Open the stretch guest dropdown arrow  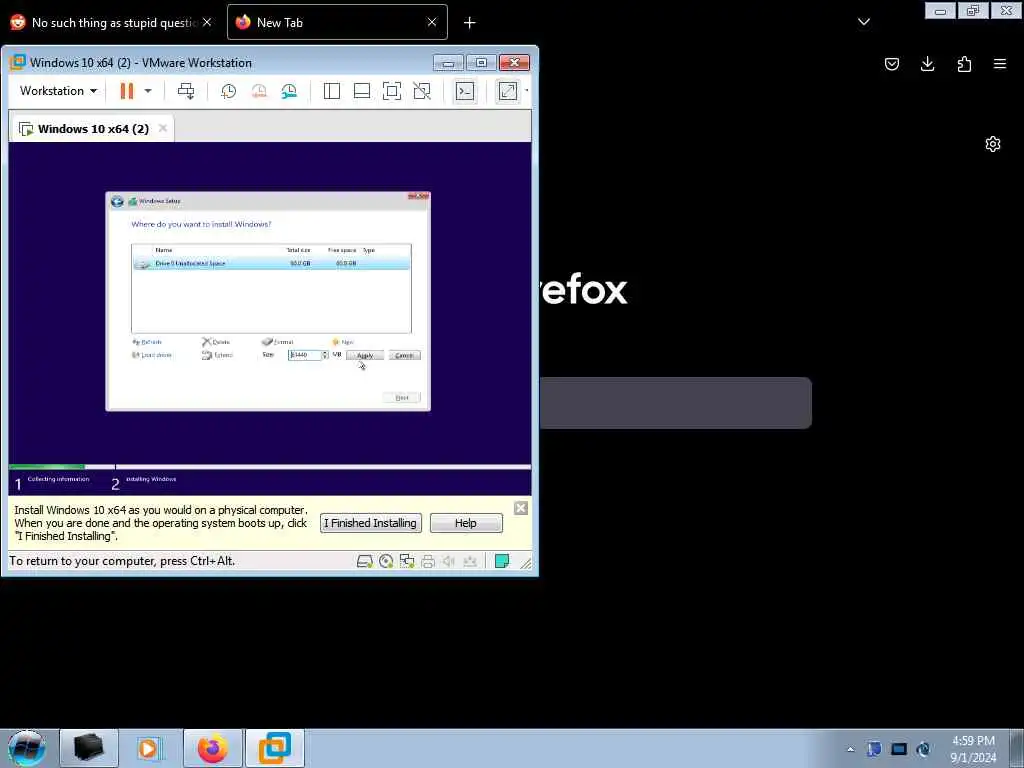click(x=526, y=91)
